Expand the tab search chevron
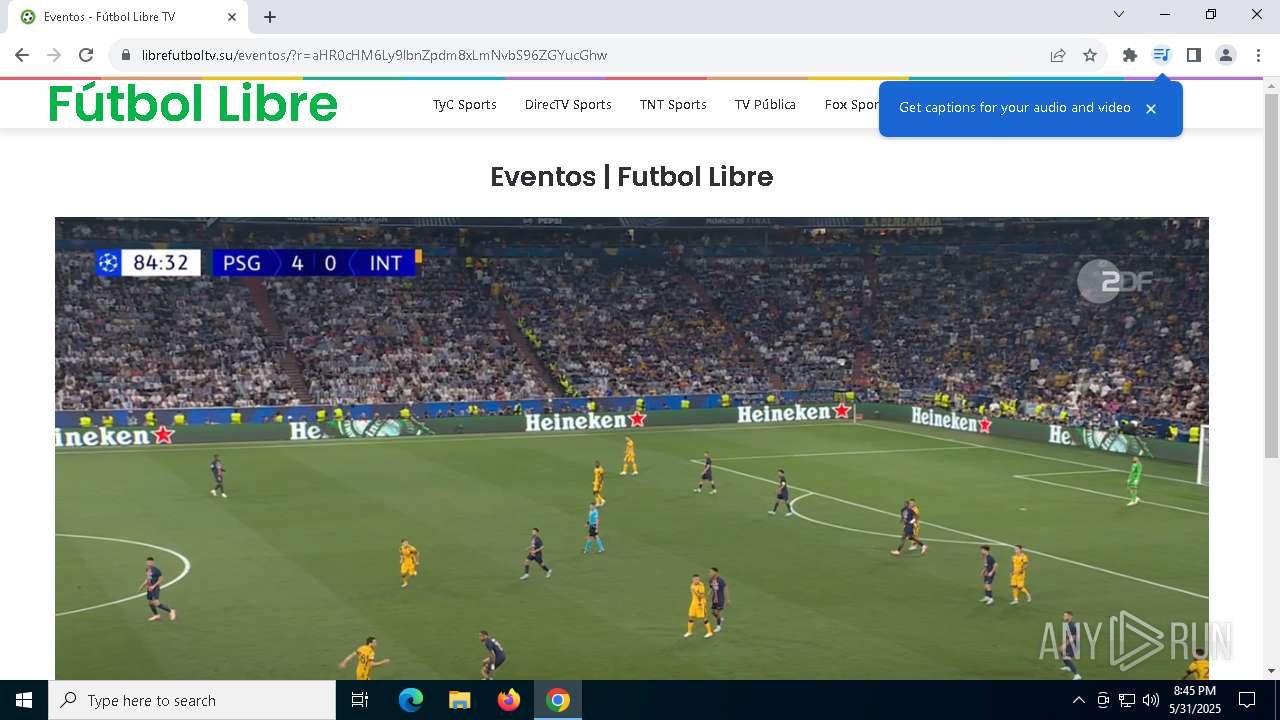Viewport: 1280px width, 720px height. tap(1119, 14)
